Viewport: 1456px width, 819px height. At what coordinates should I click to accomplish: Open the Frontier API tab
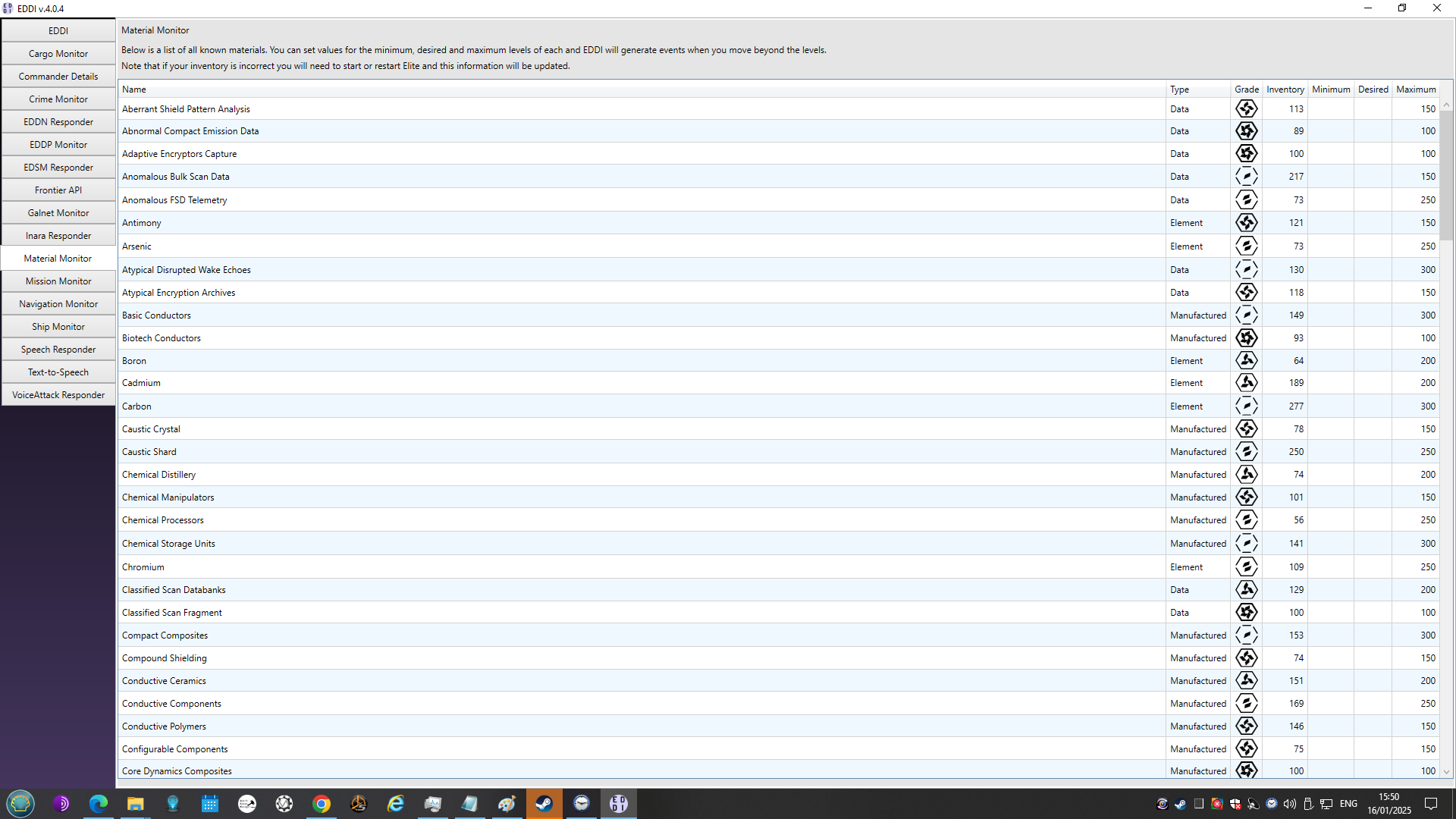[x=58, y=190]
